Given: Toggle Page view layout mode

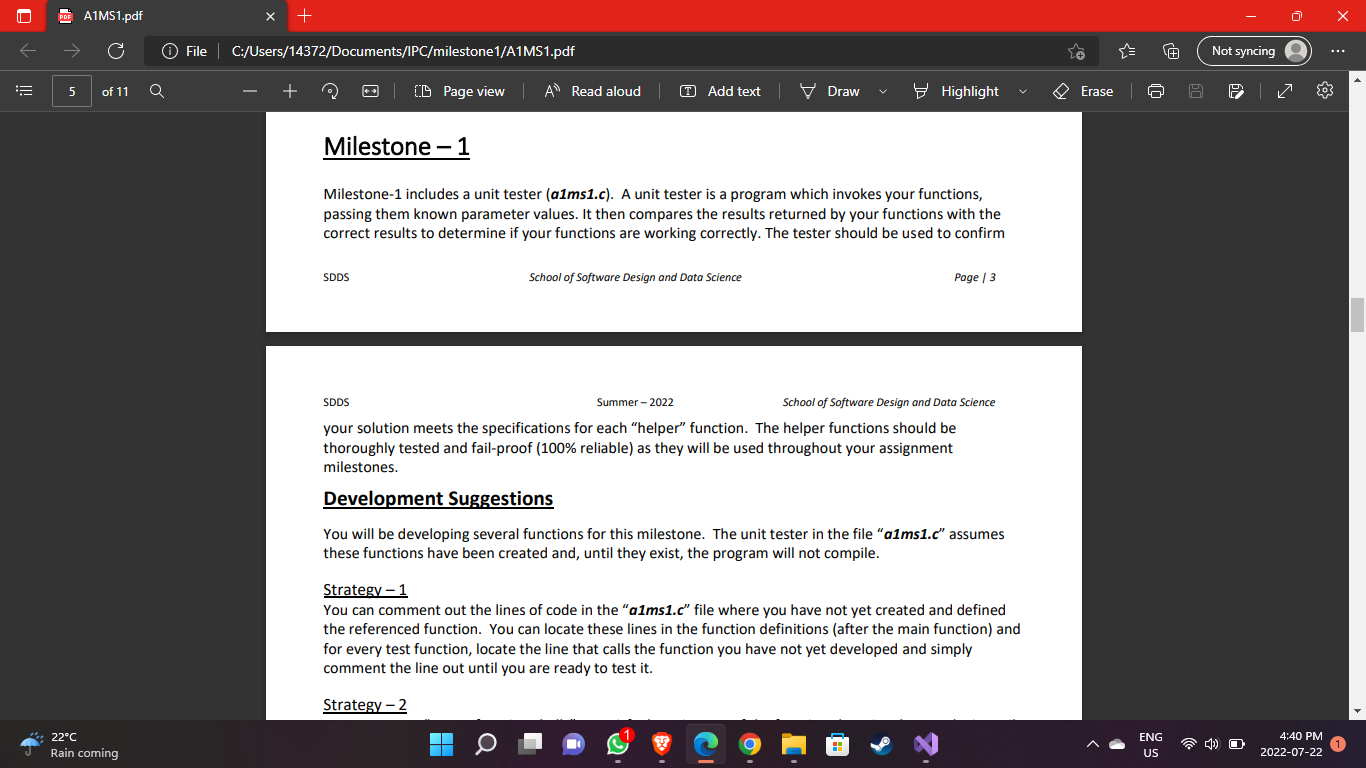Looking at the screenshot, I should click(x=459, y=91).
